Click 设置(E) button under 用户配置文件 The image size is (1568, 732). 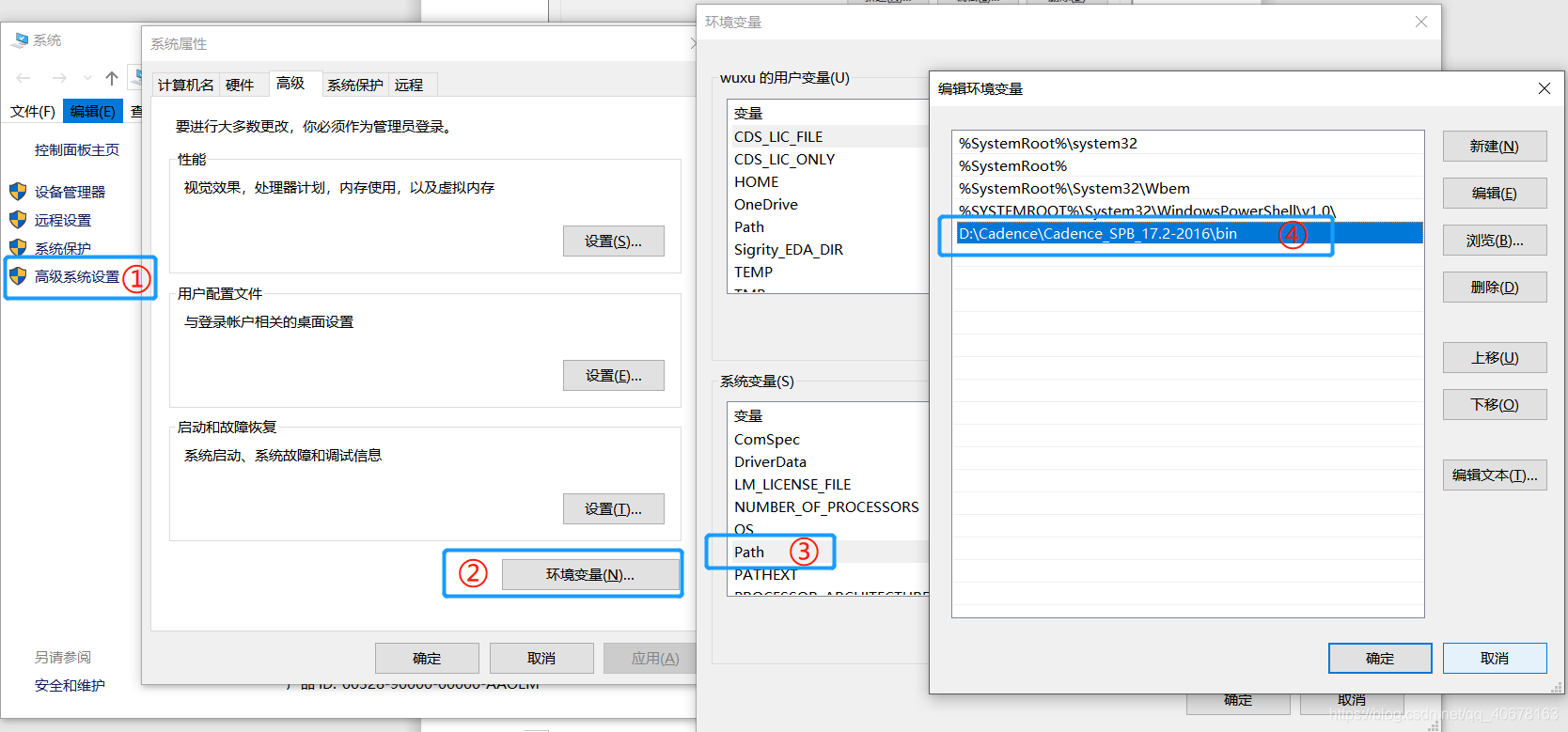click(613, 376)
